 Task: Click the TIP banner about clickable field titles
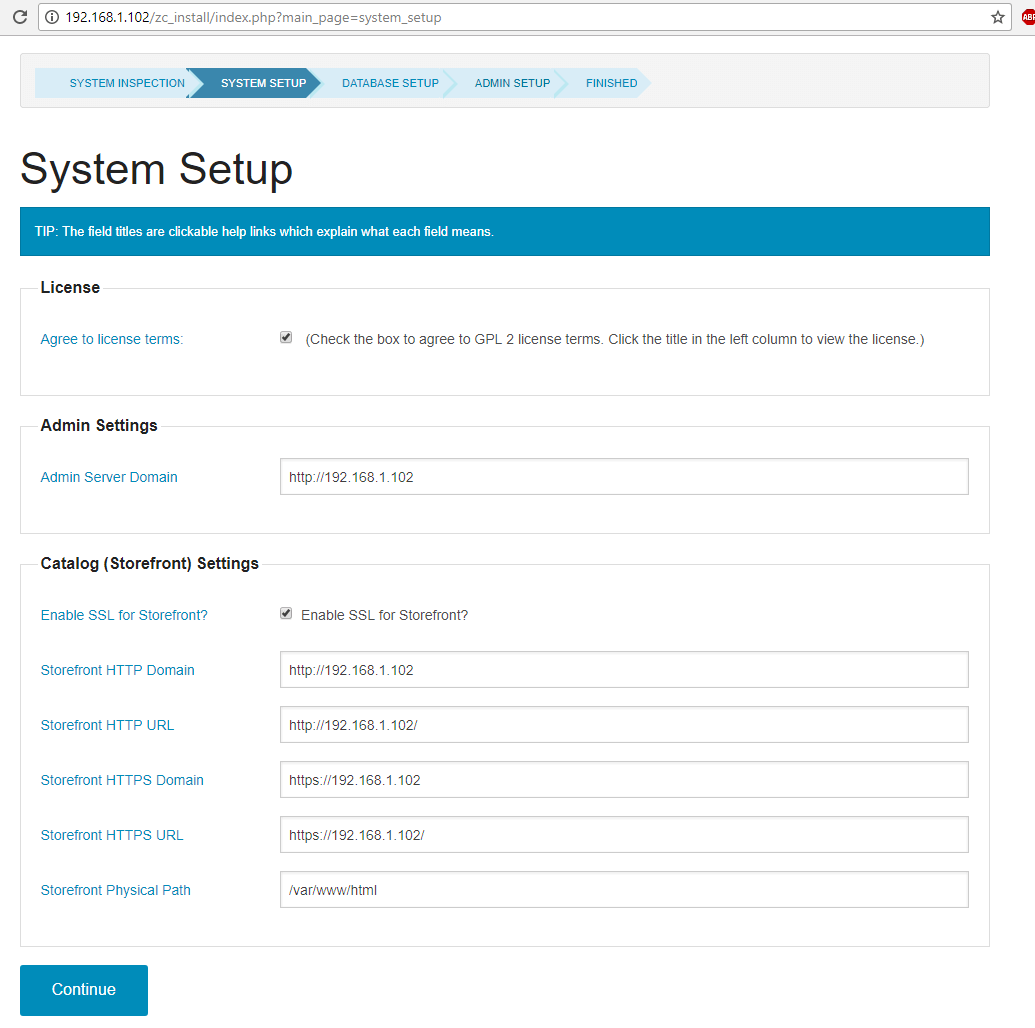point(504,232)
